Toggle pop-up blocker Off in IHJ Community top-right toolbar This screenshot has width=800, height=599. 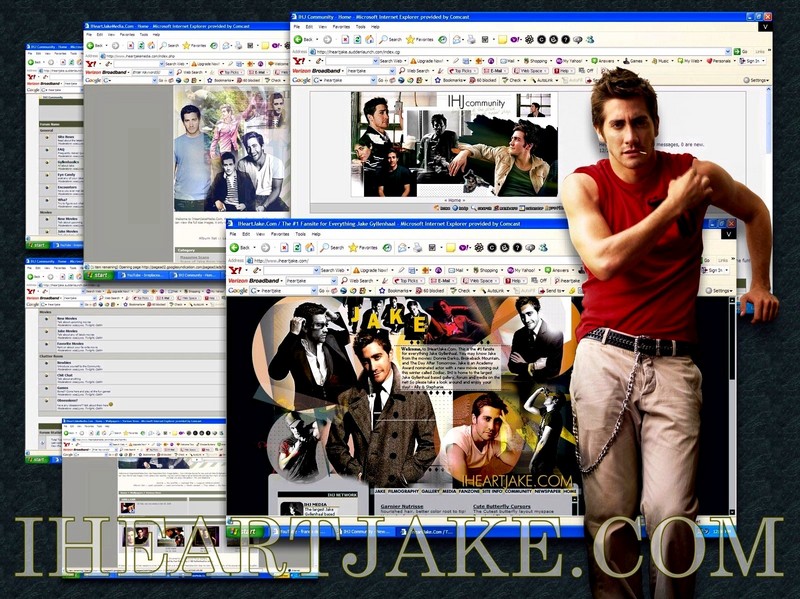(587, 70)
